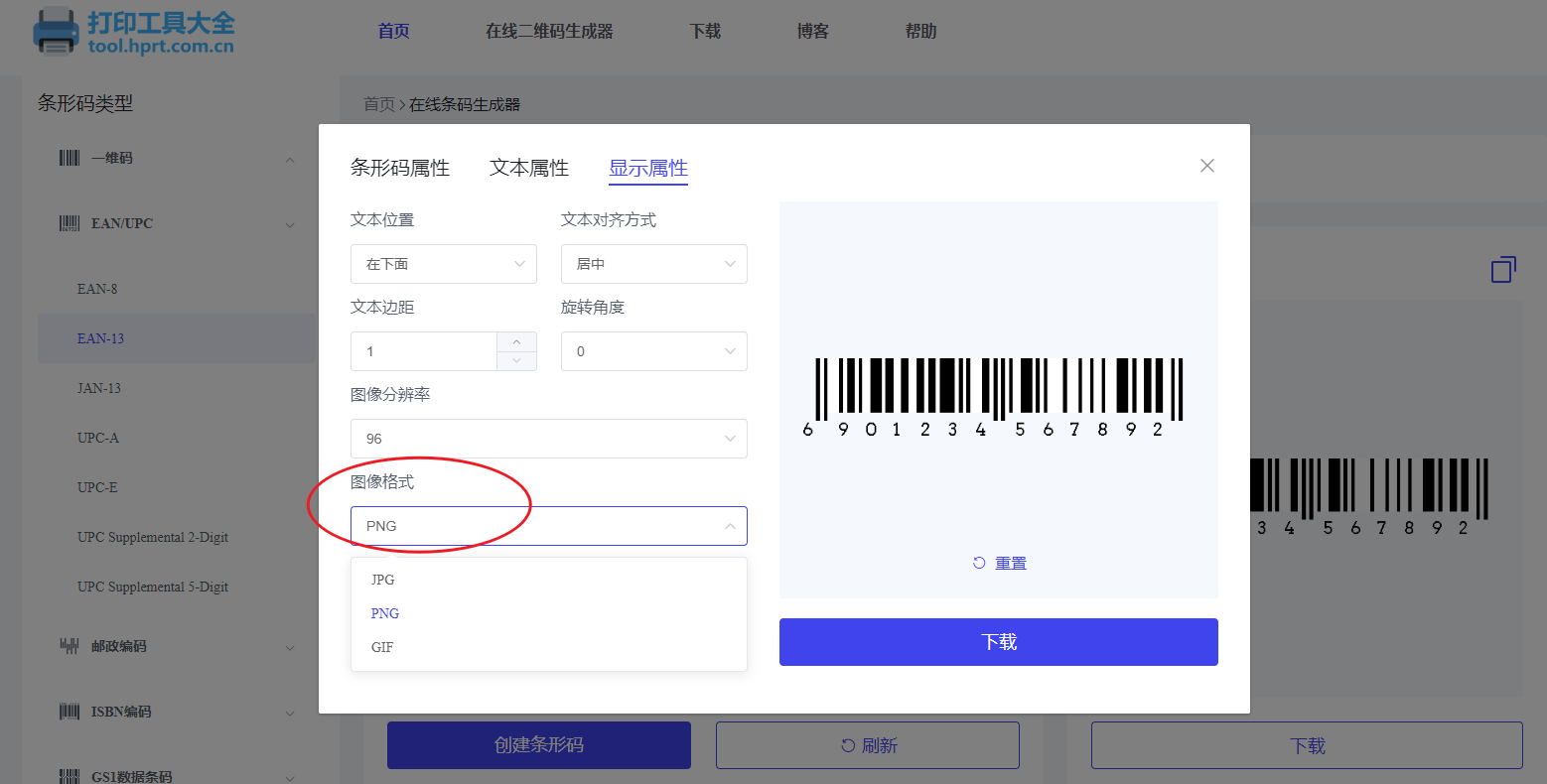1547x784 pixels.
Task: Click the tool.hprt.com.cn site title
Action: coord(161,47)
